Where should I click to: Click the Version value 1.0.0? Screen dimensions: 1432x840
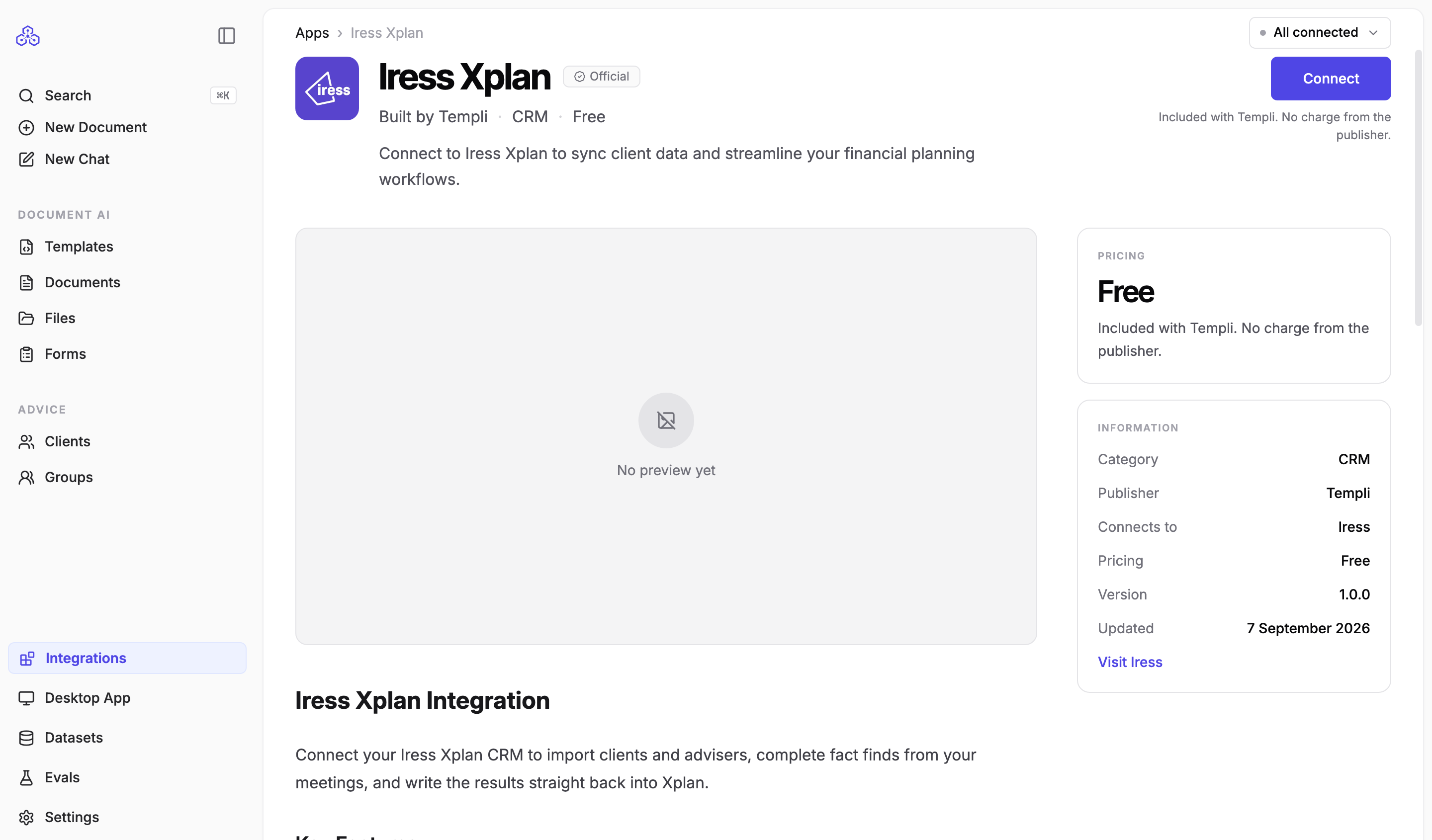1354,594
